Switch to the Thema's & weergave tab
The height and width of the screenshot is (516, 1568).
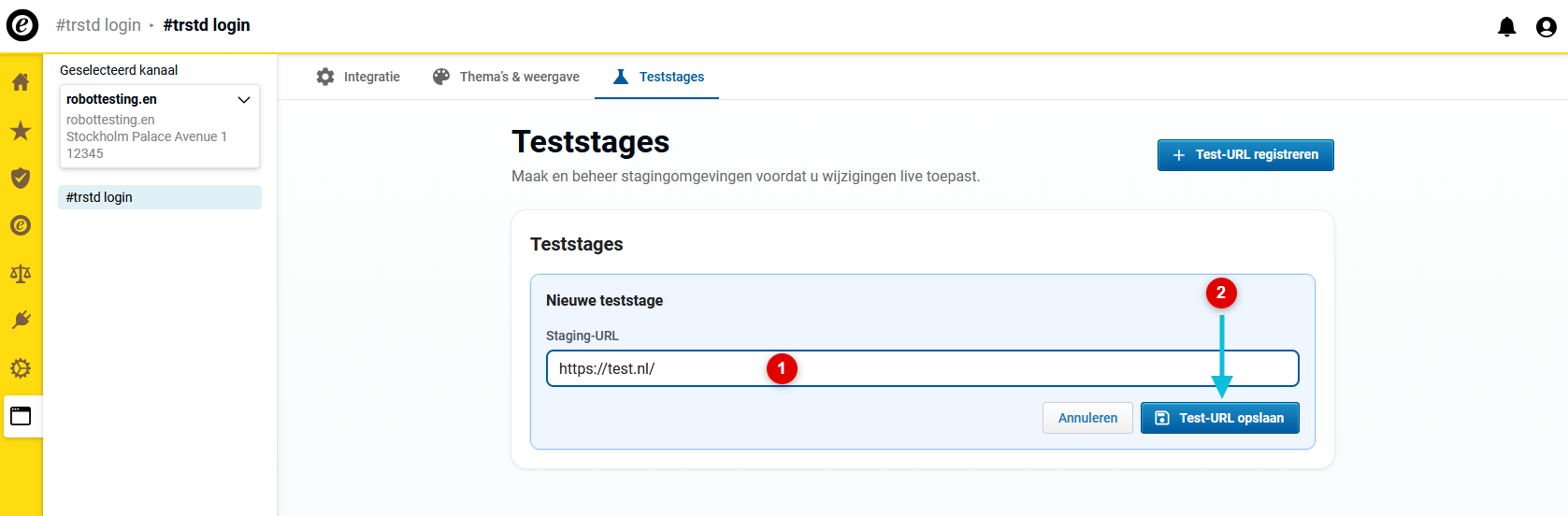pyautogui.click(x=506, y=77)
